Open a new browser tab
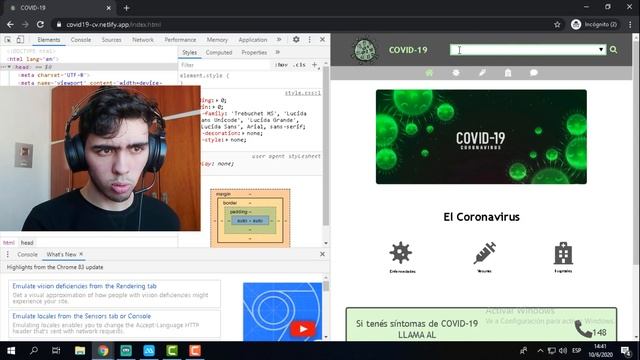The image size is (640, 360). tap(127, 8)
